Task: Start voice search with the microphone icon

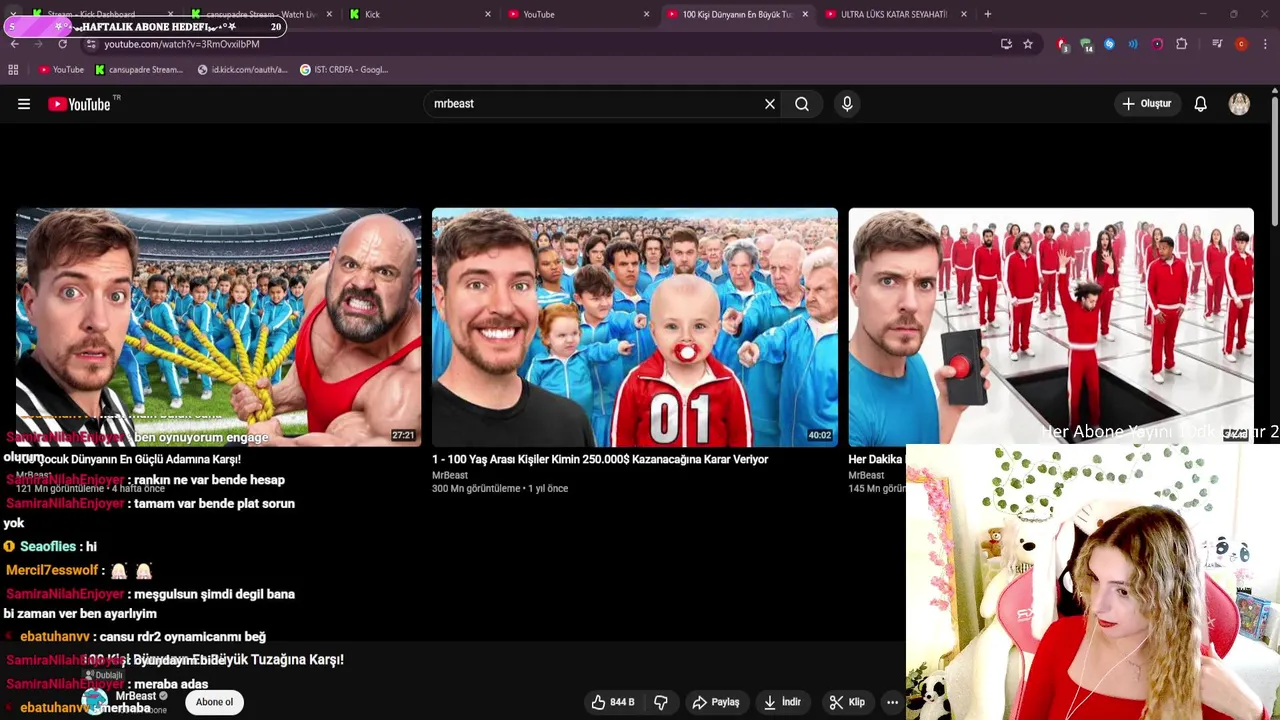Action: (847, 104)
